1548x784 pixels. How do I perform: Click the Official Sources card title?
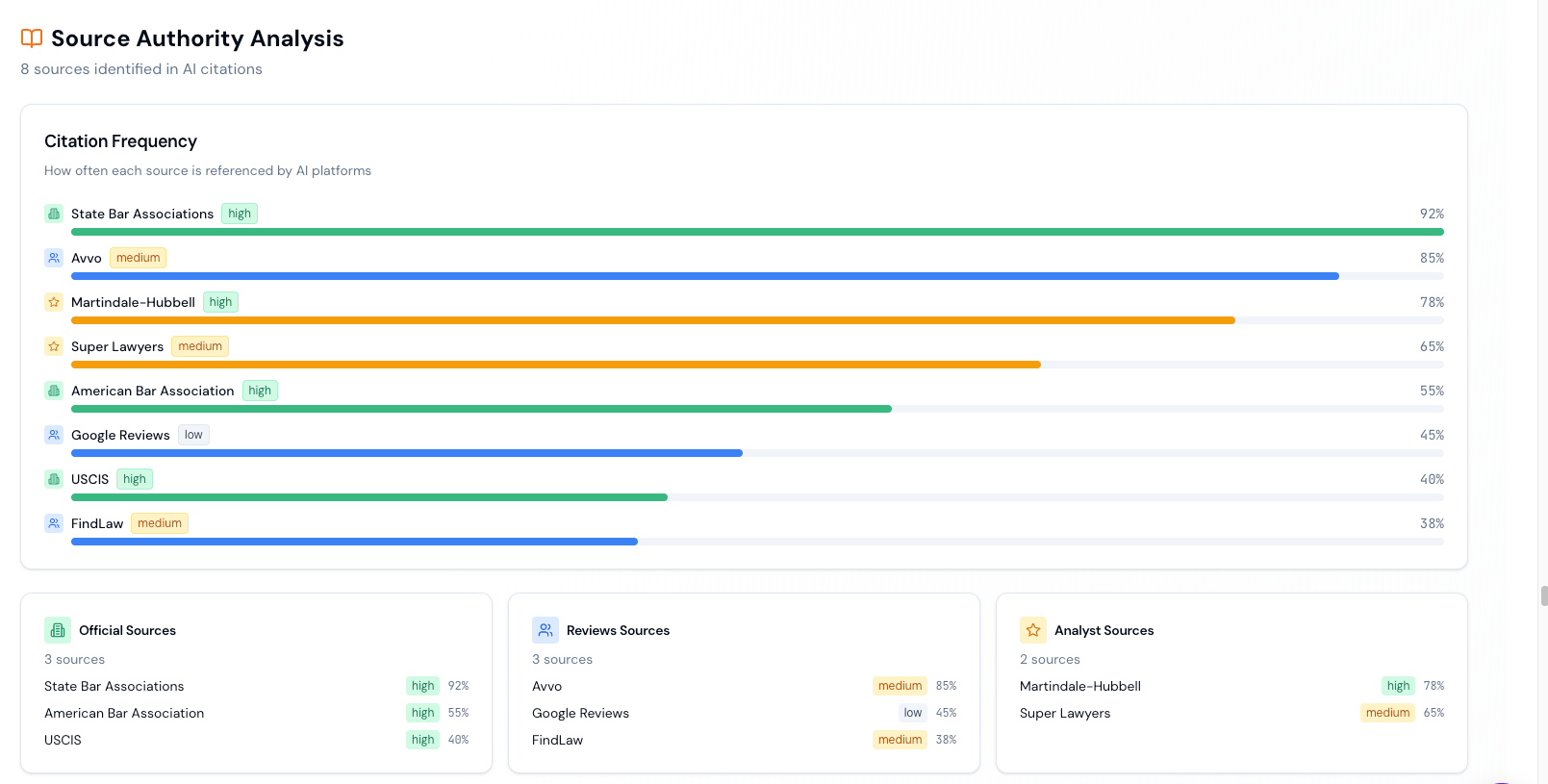pos(127,630)
